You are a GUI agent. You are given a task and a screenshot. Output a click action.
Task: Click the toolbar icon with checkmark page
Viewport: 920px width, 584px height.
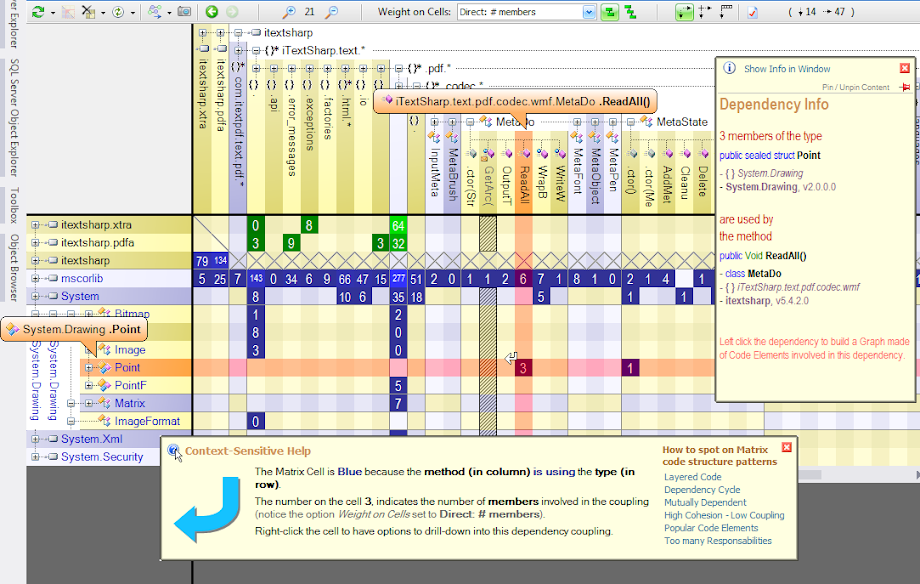(752, 12)
